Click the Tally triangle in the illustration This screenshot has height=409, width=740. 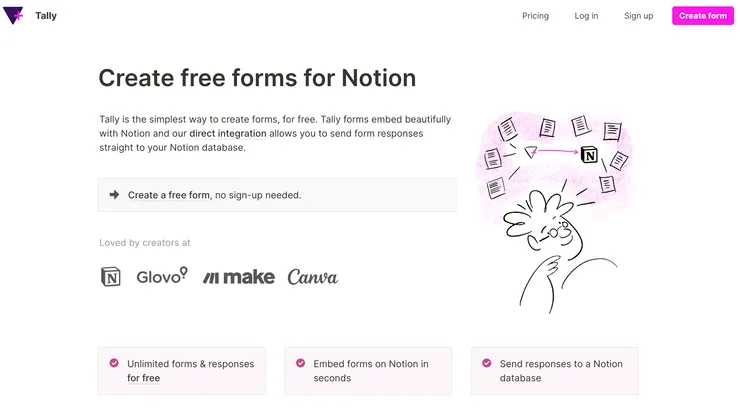click(530, 152)
